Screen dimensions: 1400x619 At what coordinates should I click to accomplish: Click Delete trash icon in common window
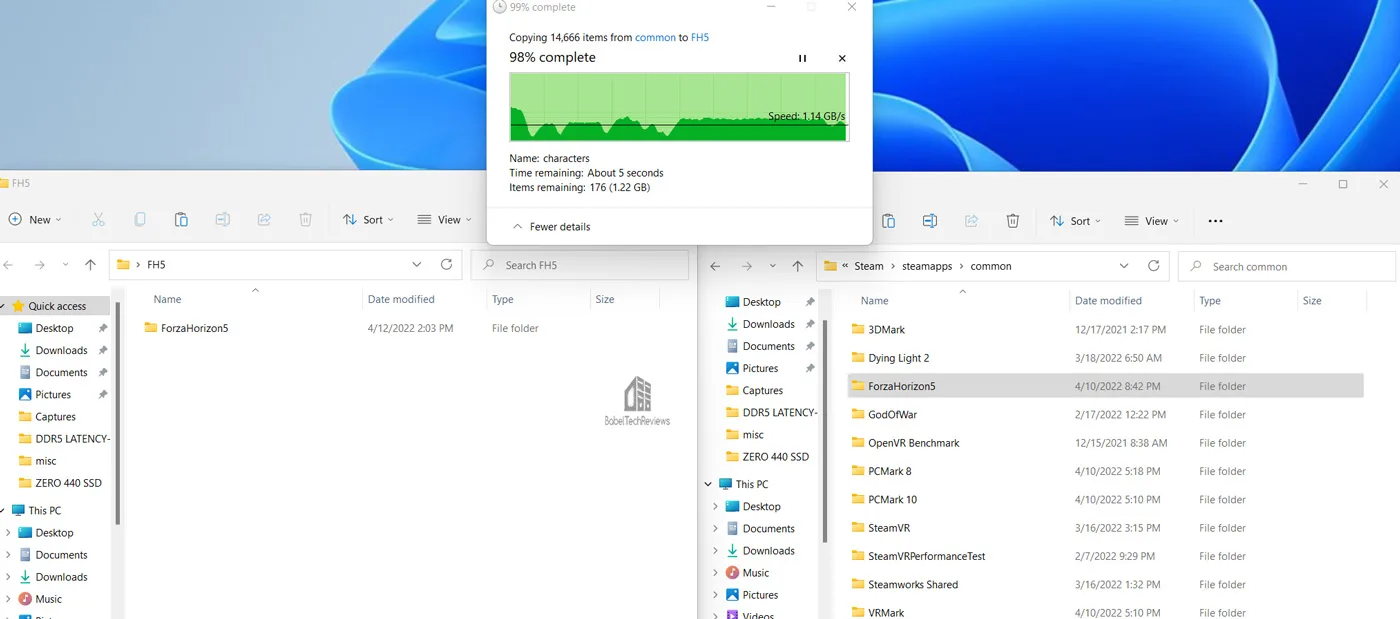tap(1013, 221)
